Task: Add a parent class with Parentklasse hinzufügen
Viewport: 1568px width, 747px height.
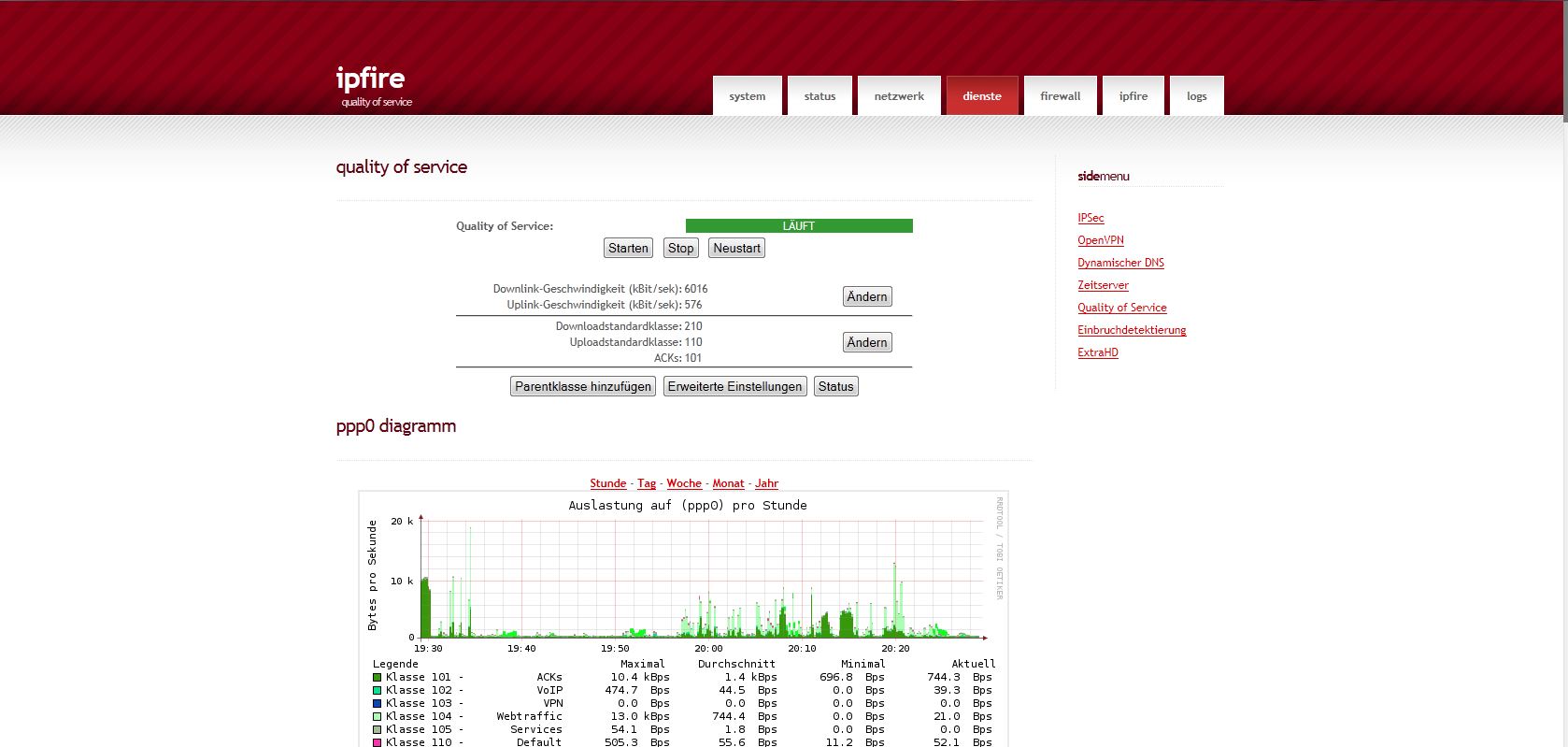Action: click(582, 386)
